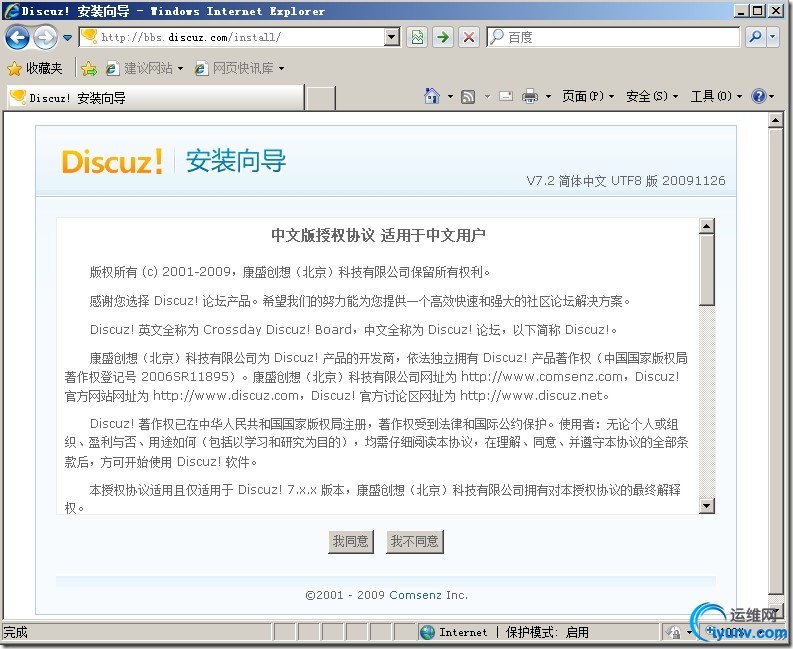This screenshot has height=649, width=793.
Task: Click the text http://www.discuz.net in the agreement
Action: pos(531,396)
